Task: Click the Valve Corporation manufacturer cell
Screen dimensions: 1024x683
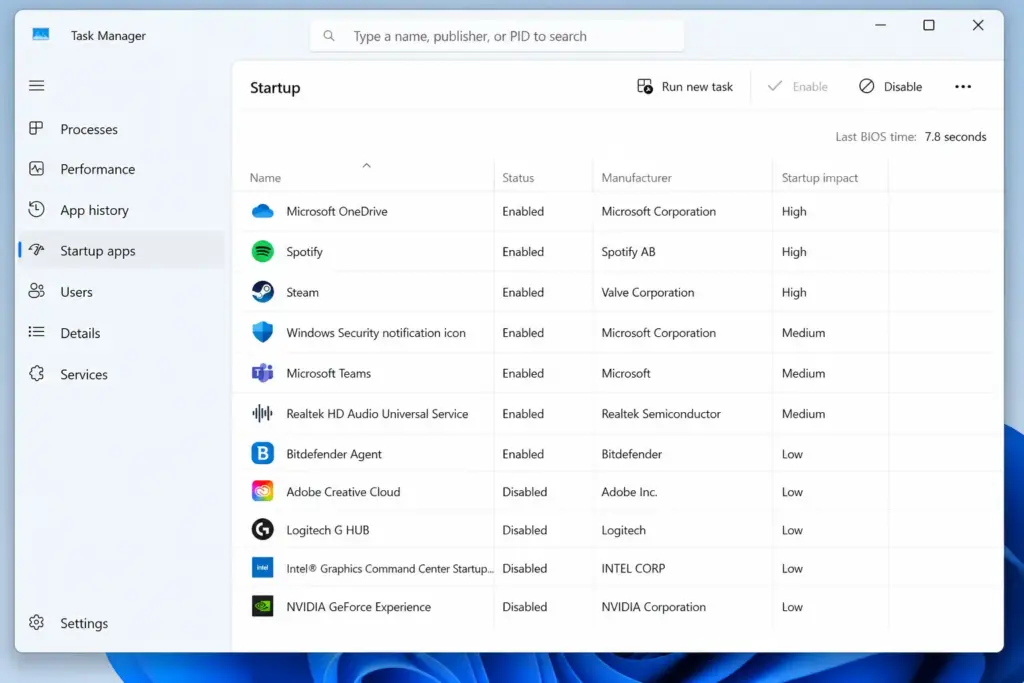Action: (x=648, y=292)
